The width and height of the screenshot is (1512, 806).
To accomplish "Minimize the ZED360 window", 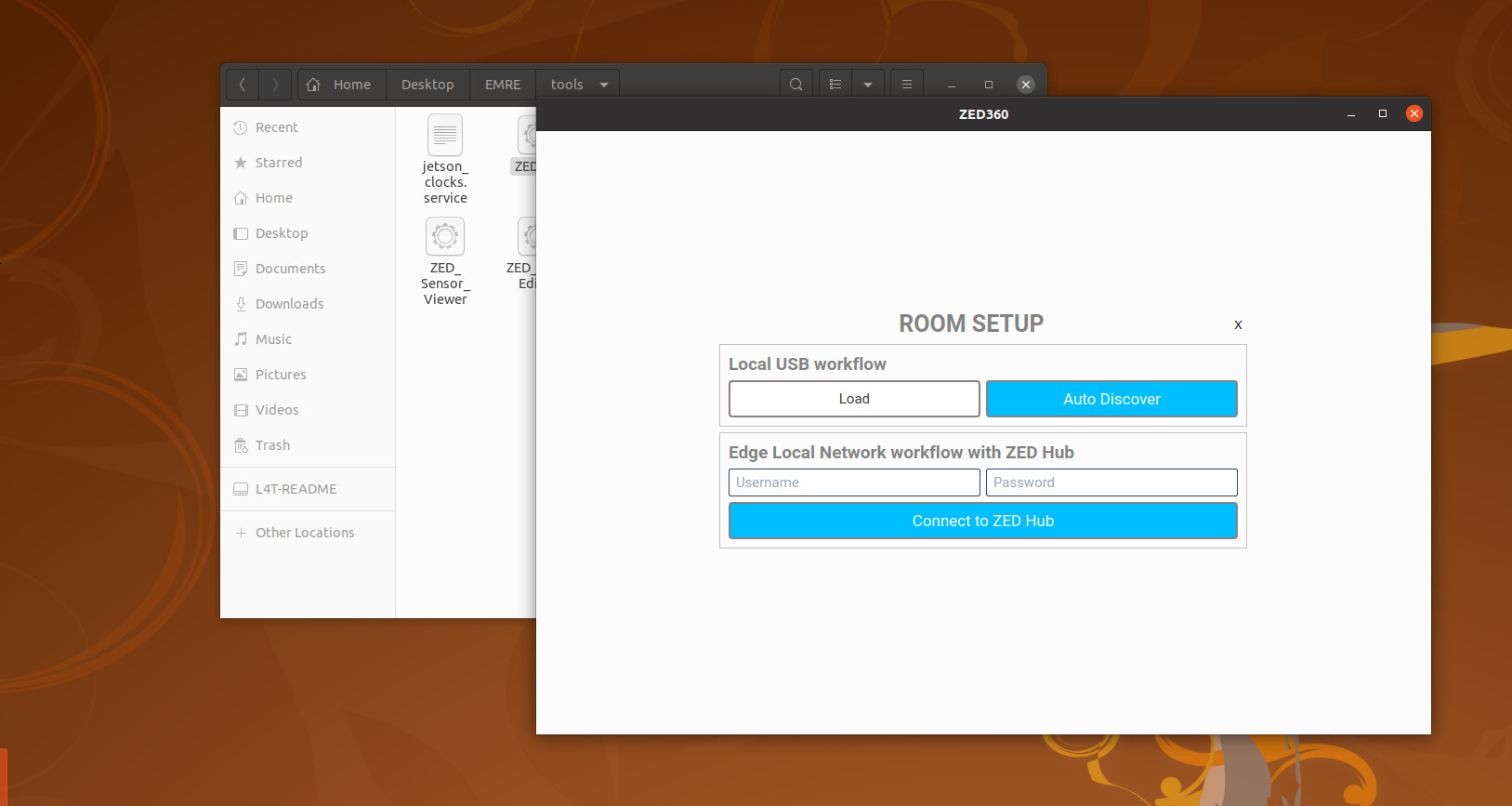I will click(1351, 113).
